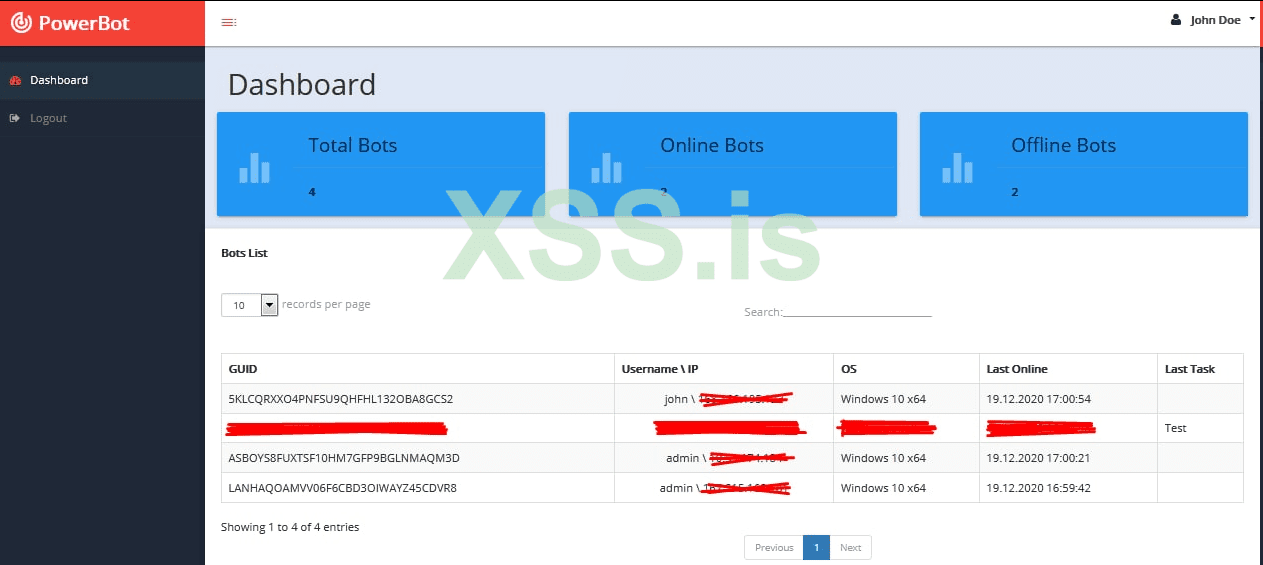Open the John Doe user dropdown
1263x565 pixels.
[x=1213, y=20]
